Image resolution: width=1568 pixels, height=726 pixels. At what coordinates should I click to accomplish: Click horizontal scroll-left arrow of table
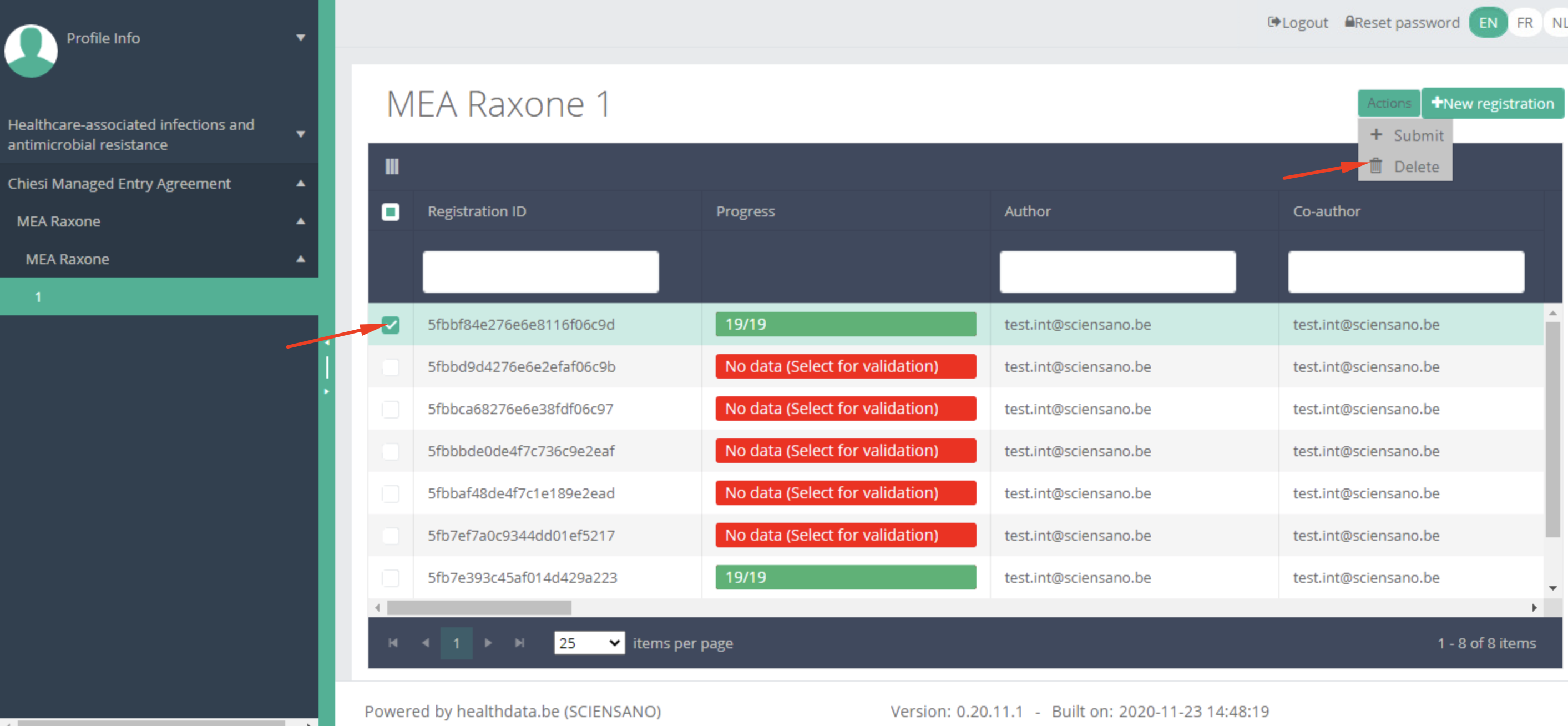(377, 607)
